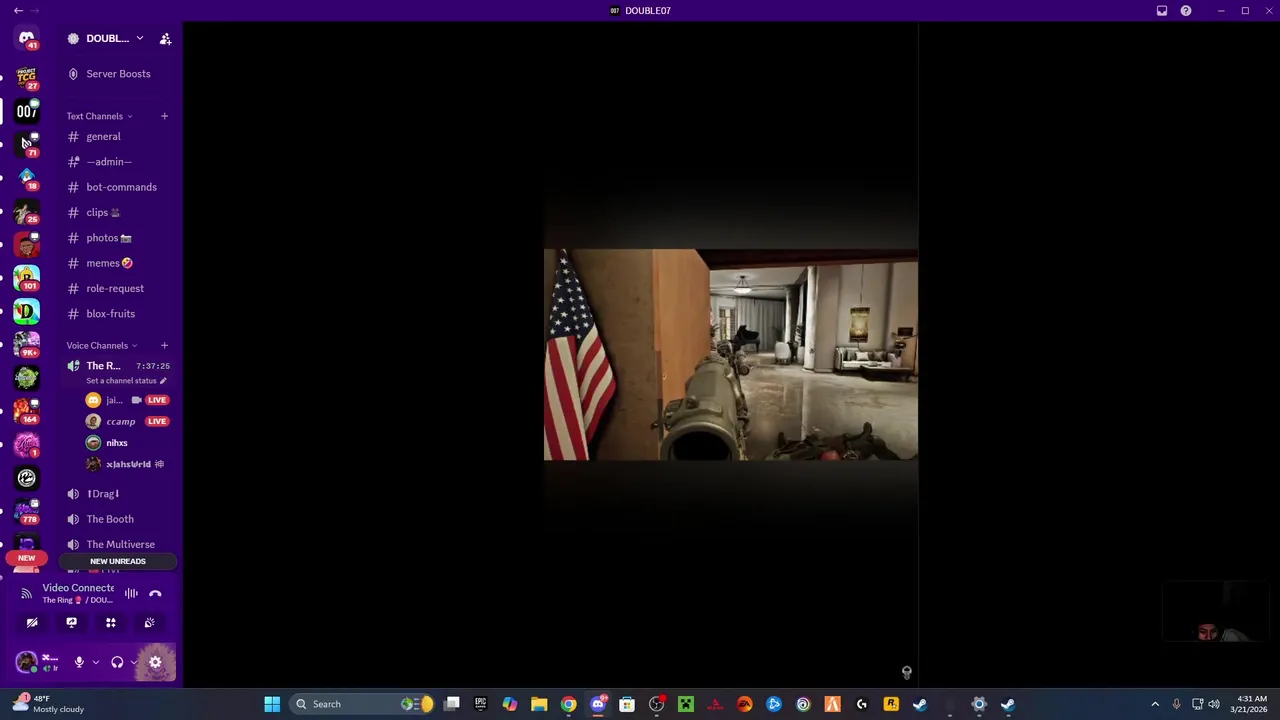
Task: Toggle headphone deafen
Action: [117, 662]
